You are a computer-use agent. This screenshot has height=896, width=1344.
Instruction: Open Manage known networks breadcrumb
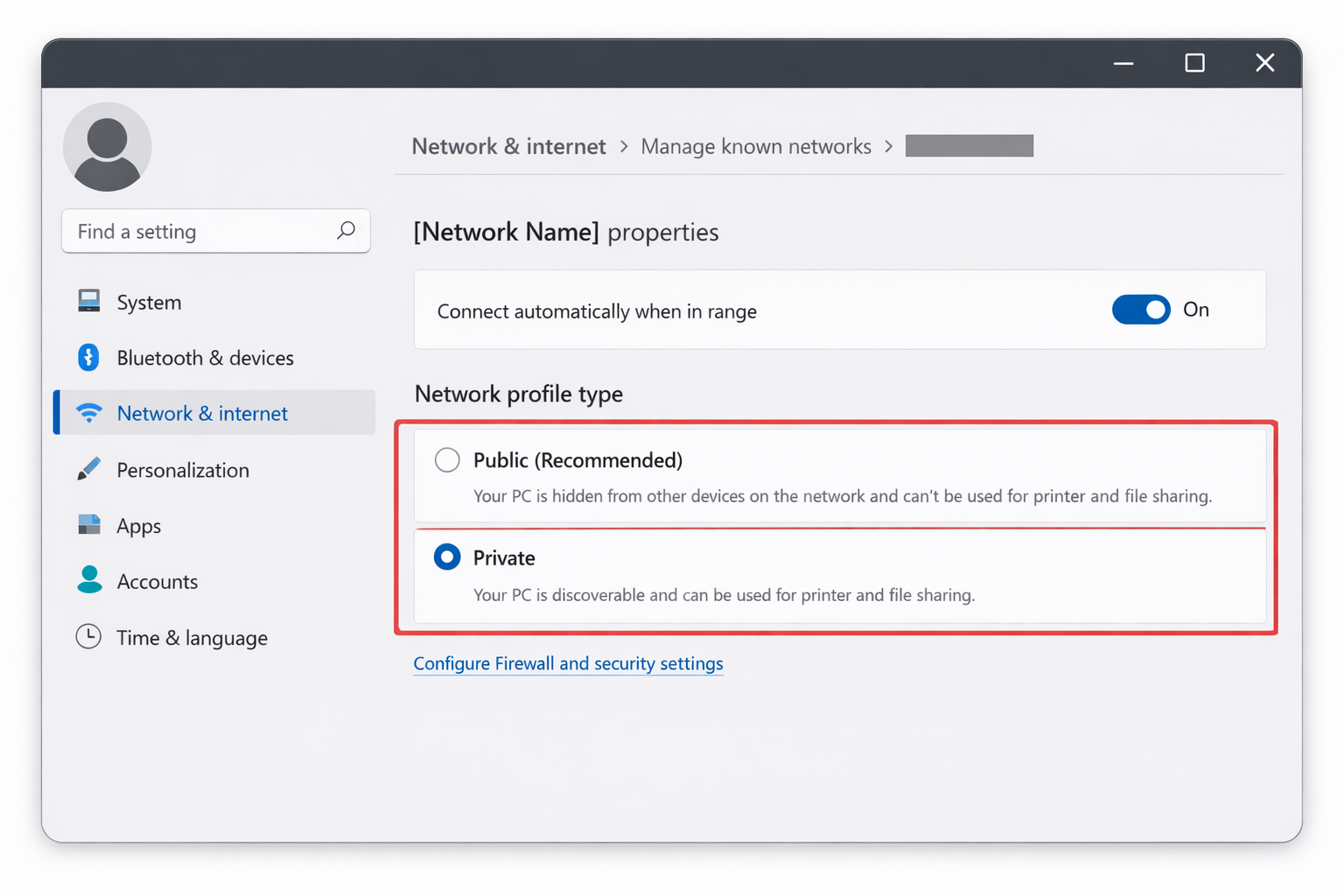tap(756, 146)
